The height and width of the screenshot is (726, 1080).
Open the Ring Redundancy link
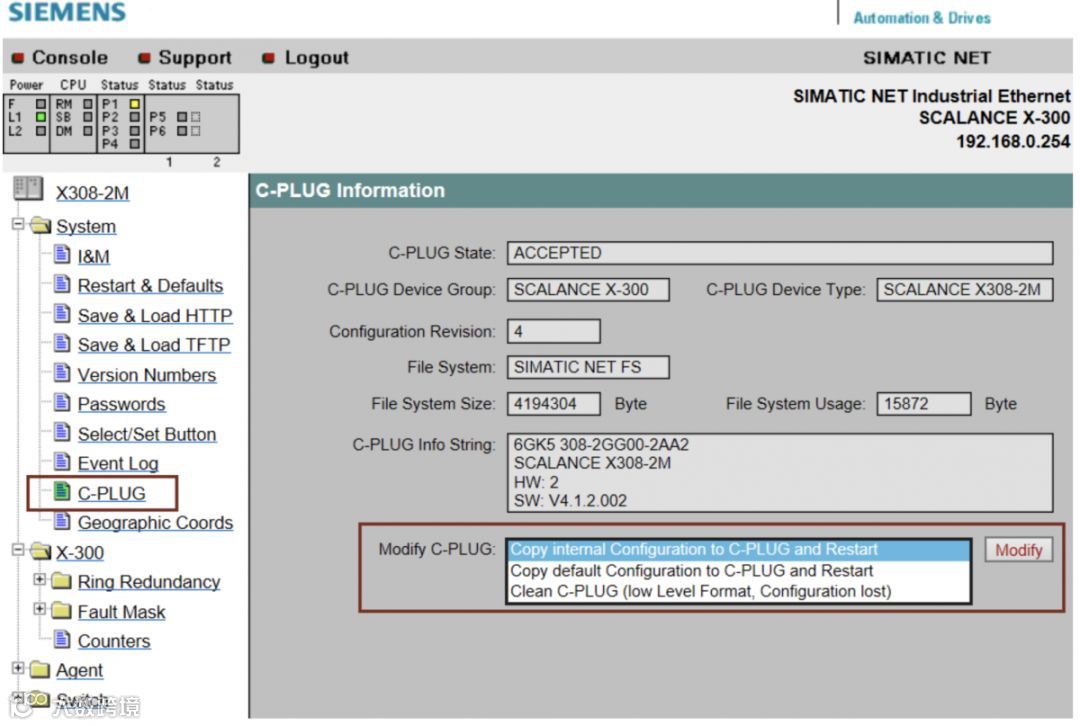click(x=149, y=581)
